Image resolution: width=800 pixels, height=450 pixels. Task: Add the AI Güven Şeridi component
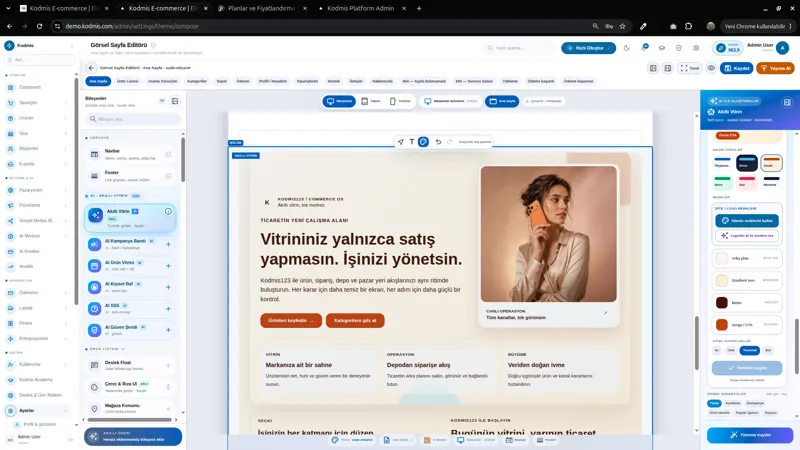(168, 330)
